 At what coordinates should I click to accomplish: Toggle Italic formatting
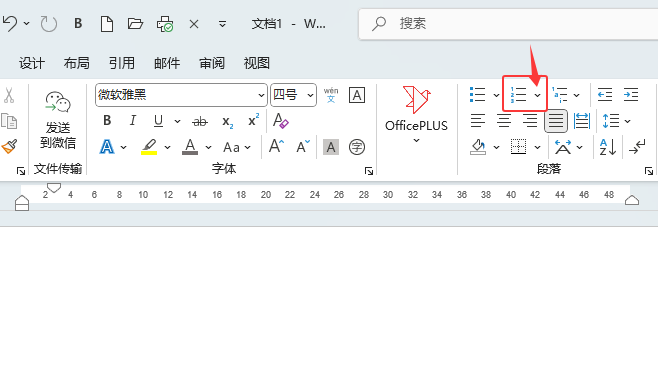point(133,121)
